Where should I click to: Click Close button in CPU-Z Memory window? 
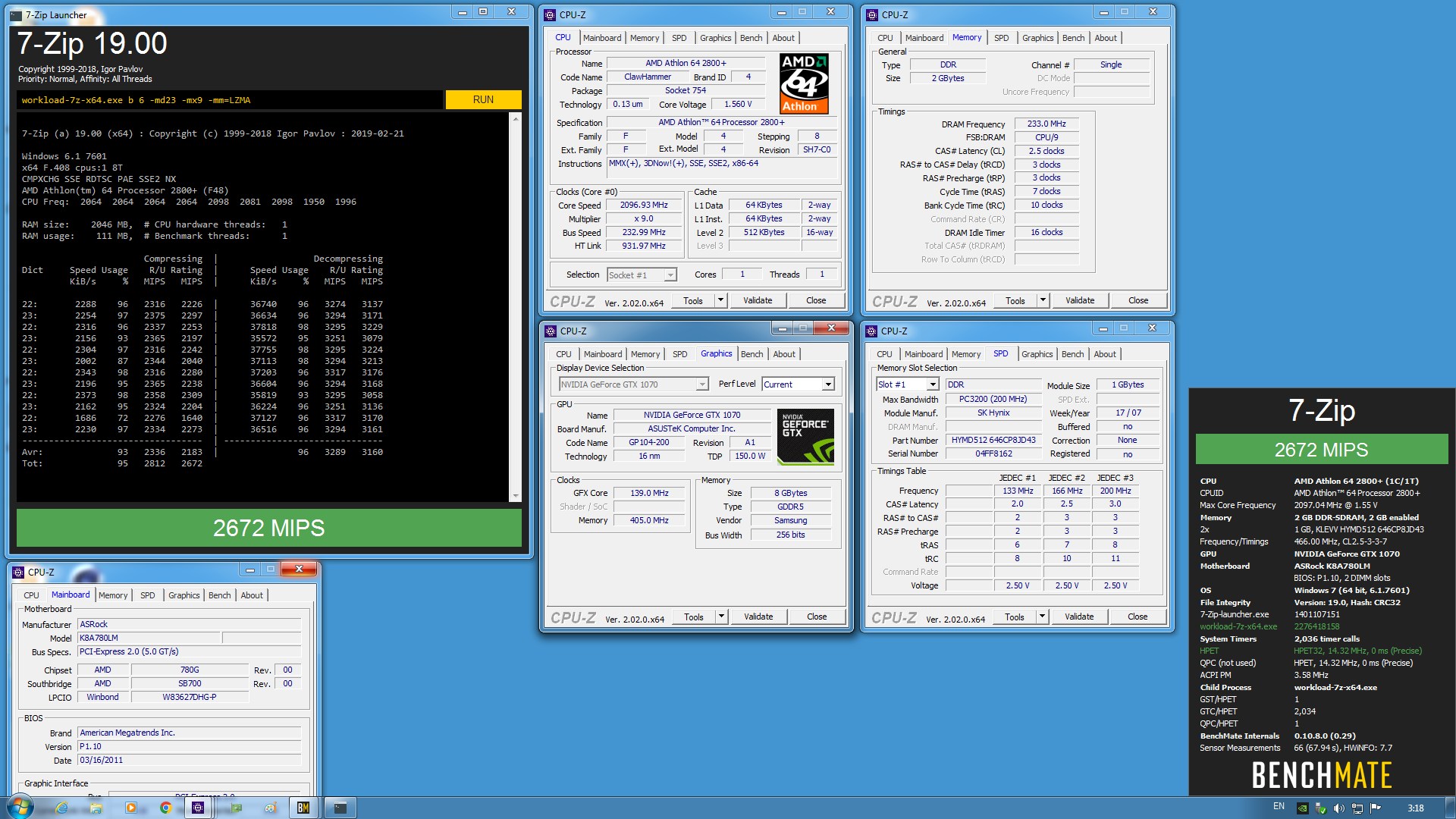click(1137, 300)
